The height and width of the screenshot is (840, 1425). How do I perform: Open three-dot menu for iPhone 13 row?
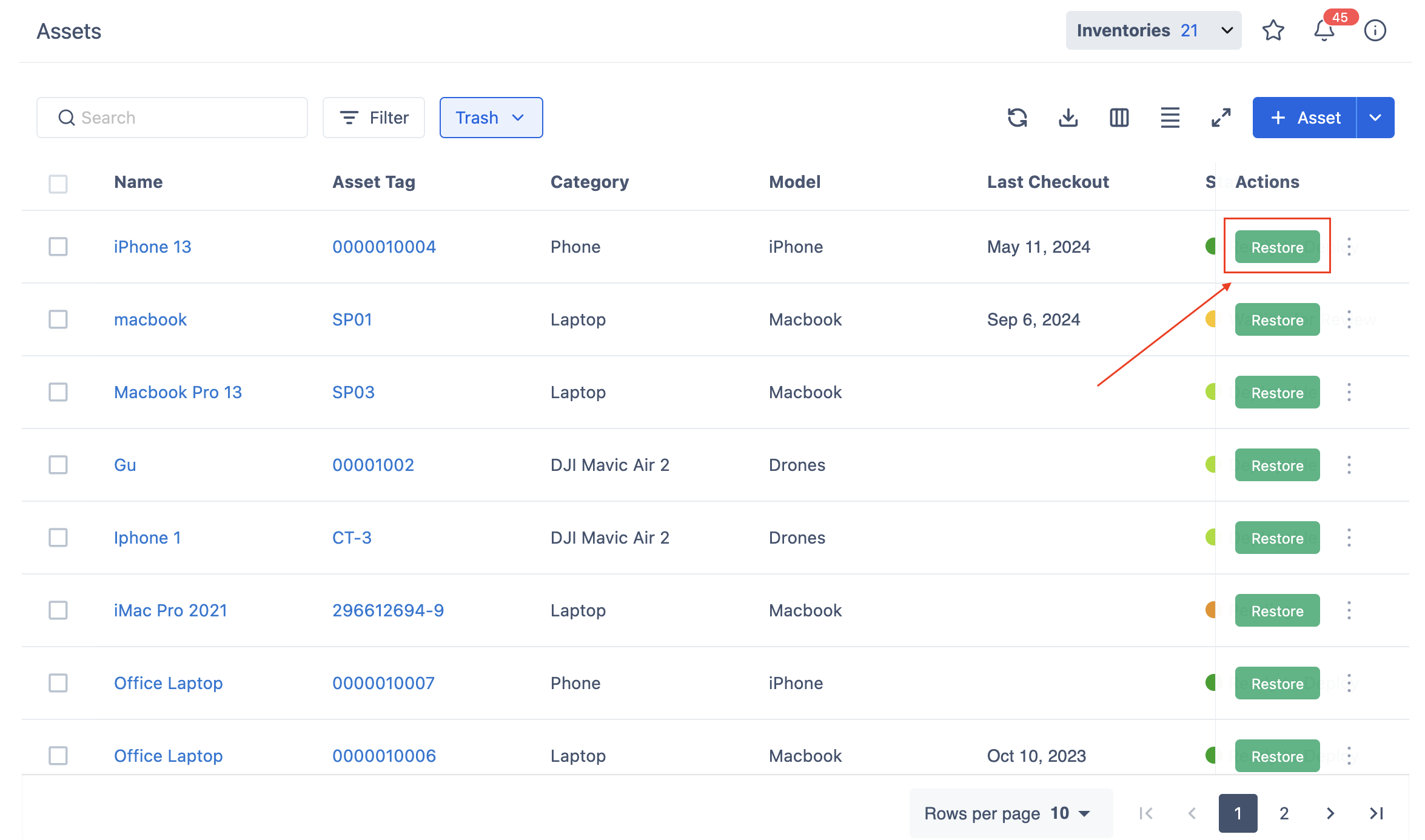[x=1349, y=247]
